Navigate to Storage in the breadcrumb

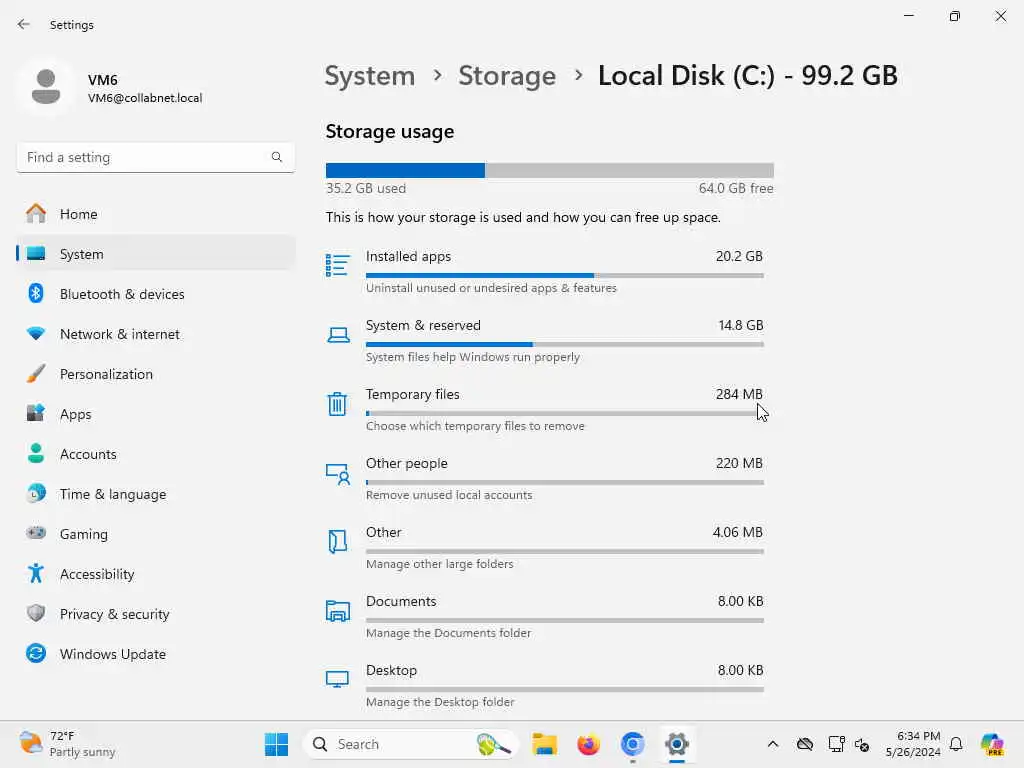coord(507,76)
